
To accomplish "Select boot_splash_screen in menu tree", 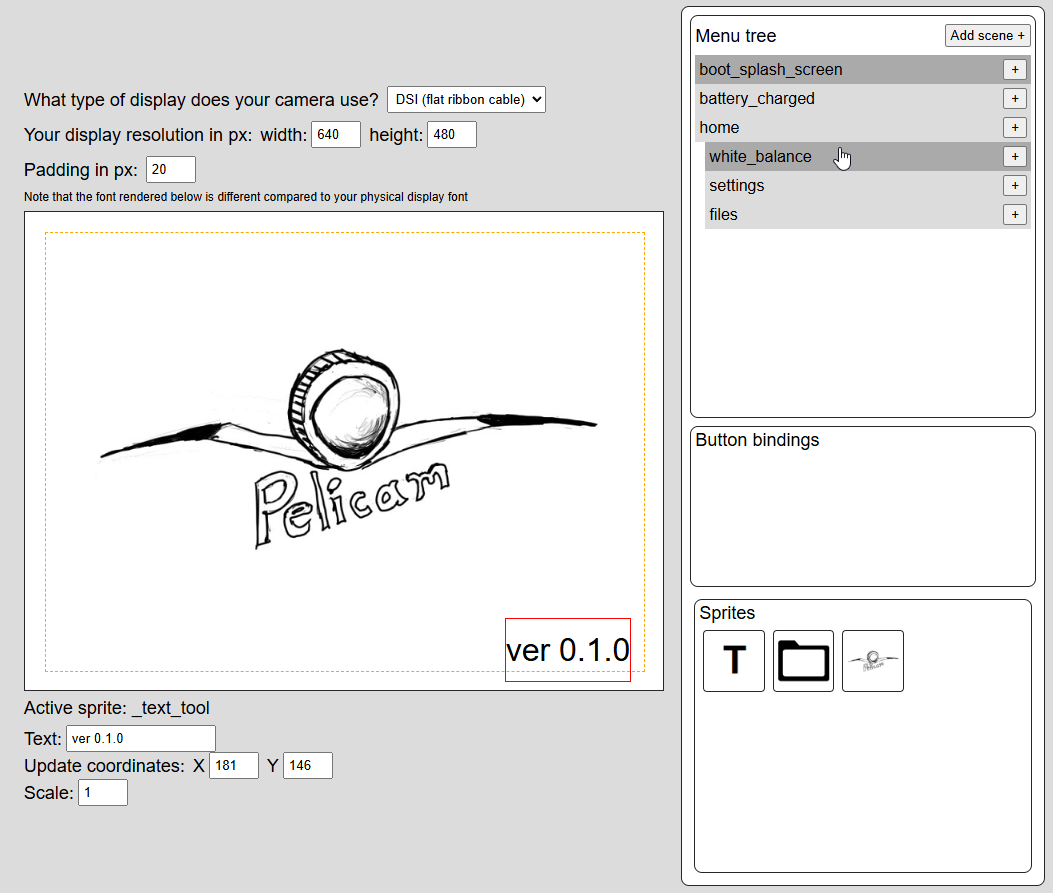I will (x=771, y=70).
